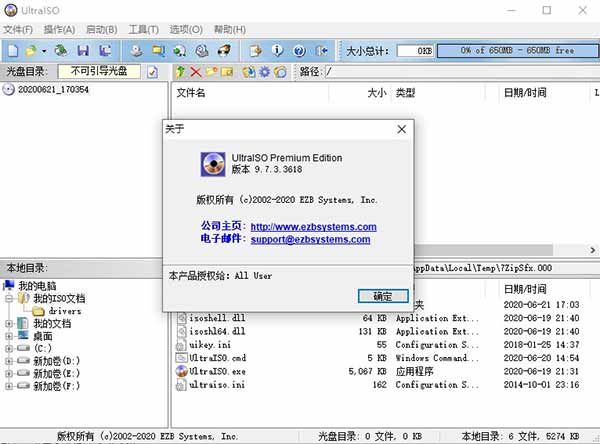Open the 帮助(H) menu
The image size is (600, 444).
pos(230,29)
